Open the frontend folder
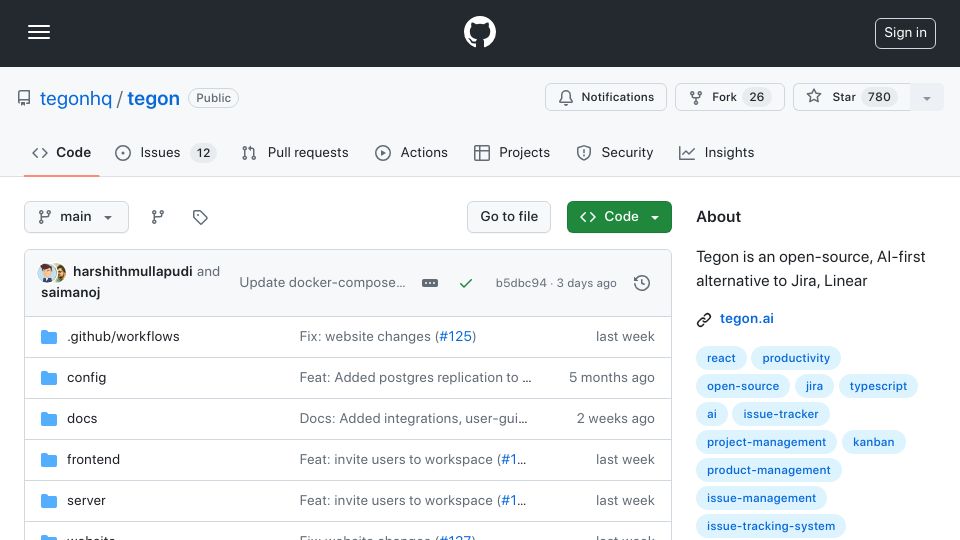The height and width of the screenshot is (540, 960). click(93, 459)
